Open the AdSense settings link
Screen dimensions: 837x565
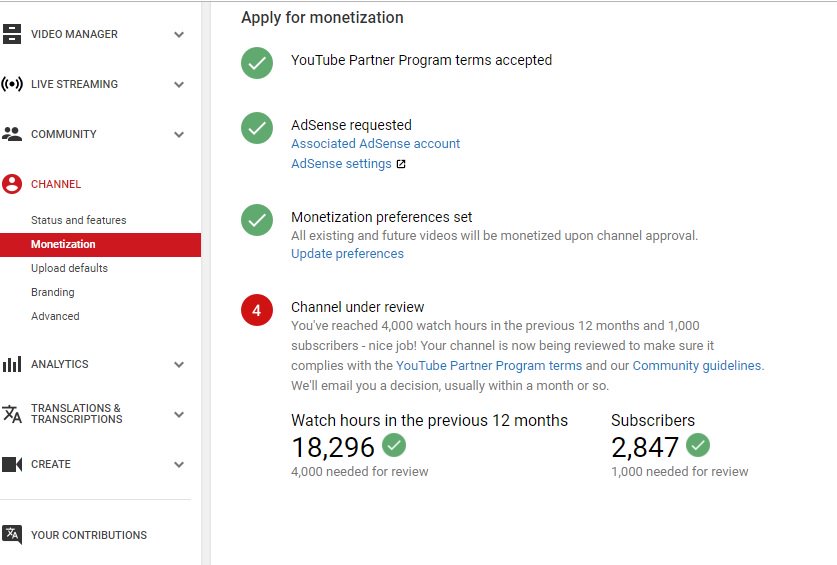coord(341,164)
